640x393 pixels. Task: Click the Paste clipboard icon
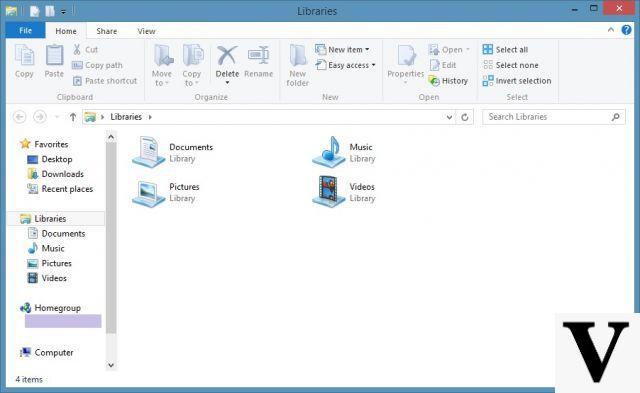54,55
